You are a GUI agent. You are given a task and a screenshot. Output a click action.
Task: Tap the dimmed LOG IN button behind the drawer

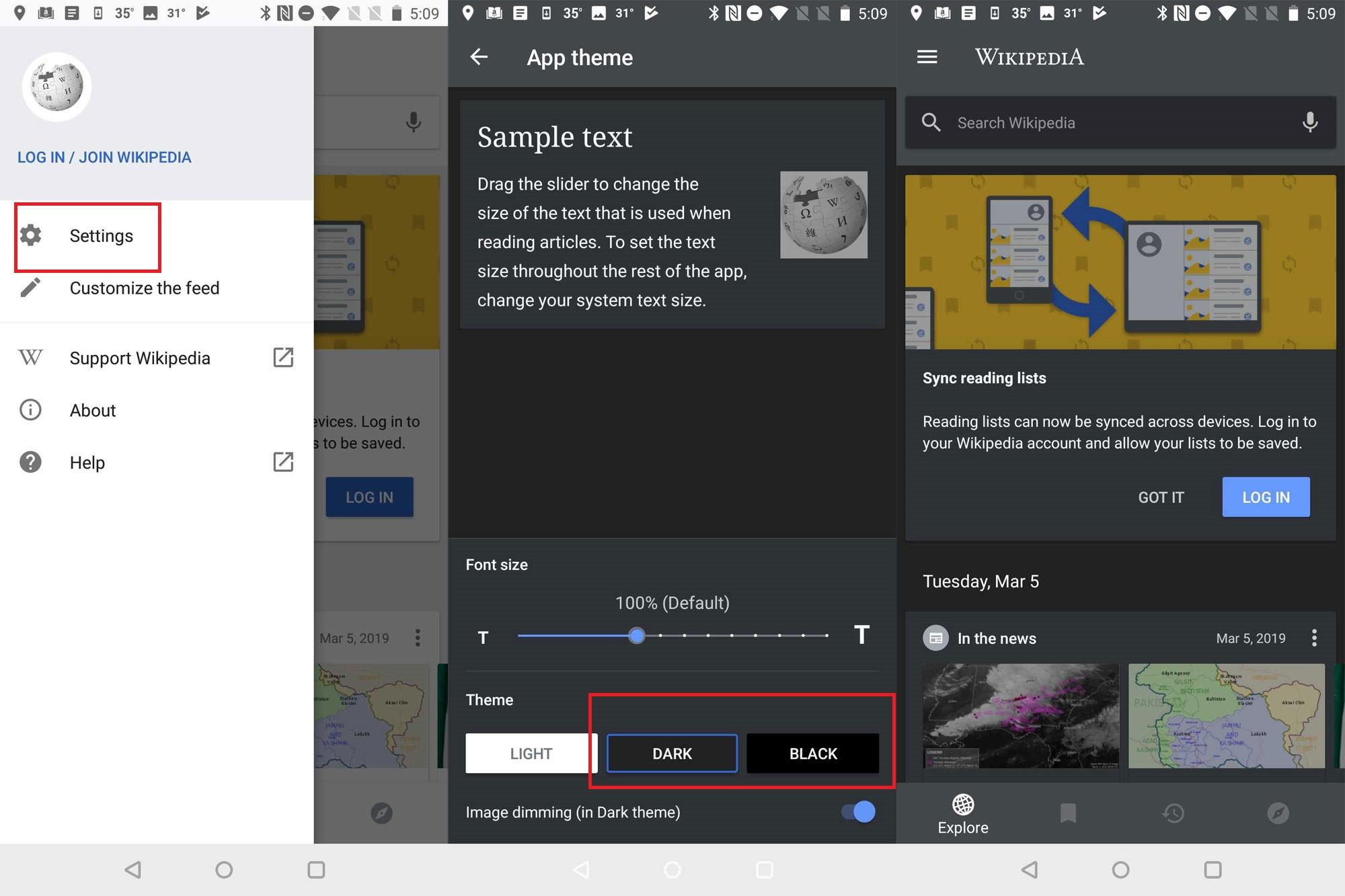(369, 497)
